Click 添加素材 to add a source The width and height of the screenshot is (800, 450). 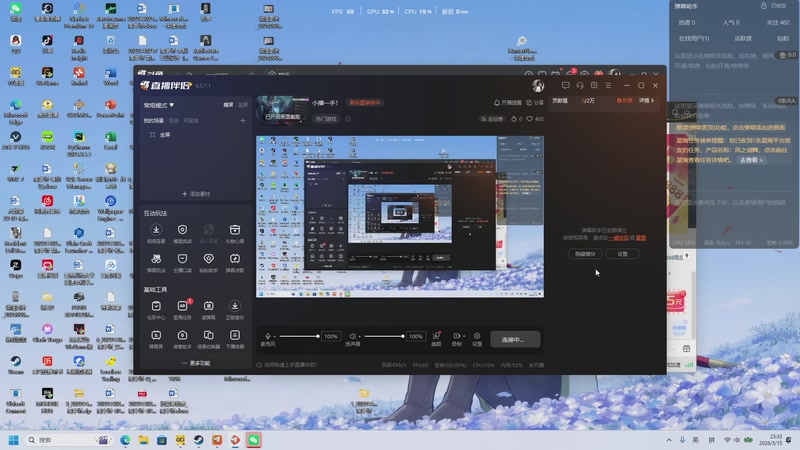(x=196, y=194)
